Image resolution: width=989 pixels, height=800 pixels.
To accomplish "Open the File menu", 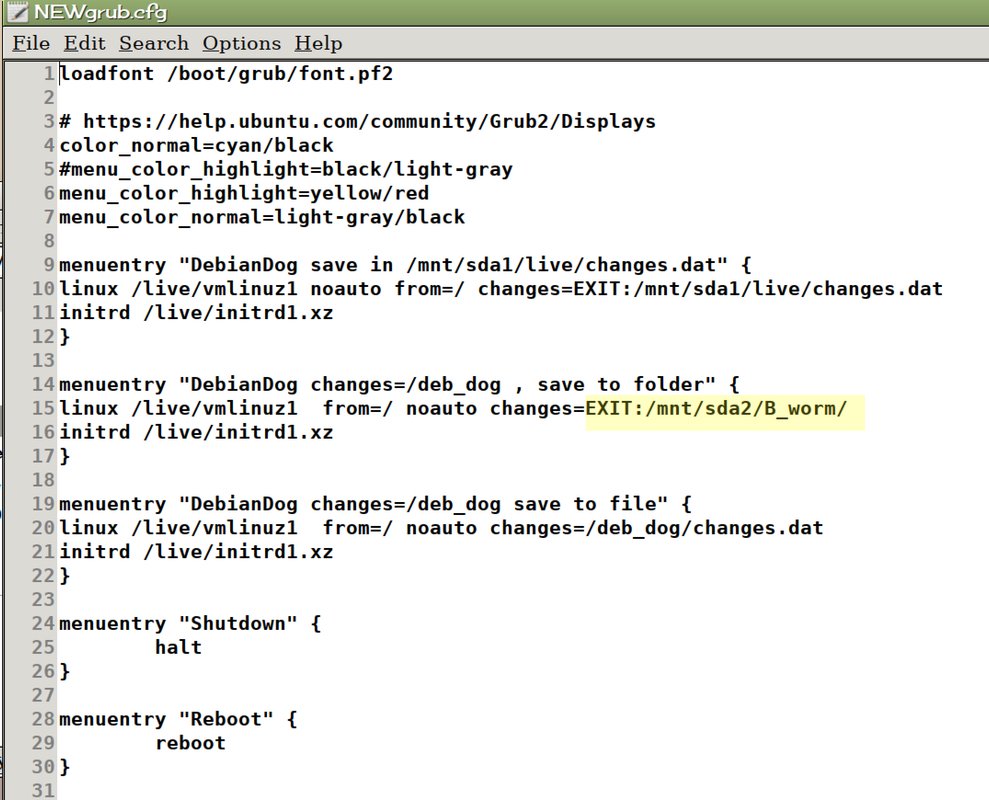I will point(31,44).
